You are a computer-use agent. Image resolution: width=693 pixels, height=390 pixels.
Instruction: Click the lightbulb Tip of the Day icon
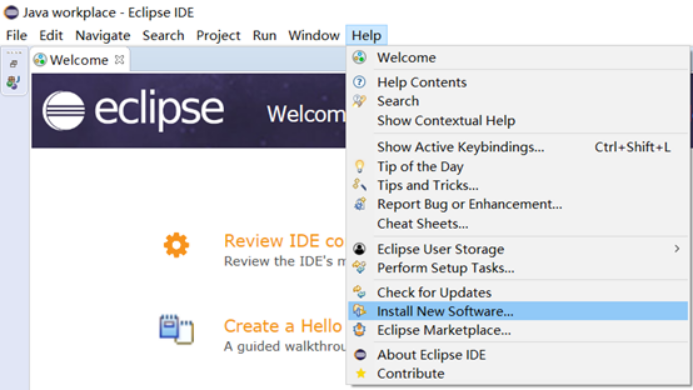(x=359, y=167)
